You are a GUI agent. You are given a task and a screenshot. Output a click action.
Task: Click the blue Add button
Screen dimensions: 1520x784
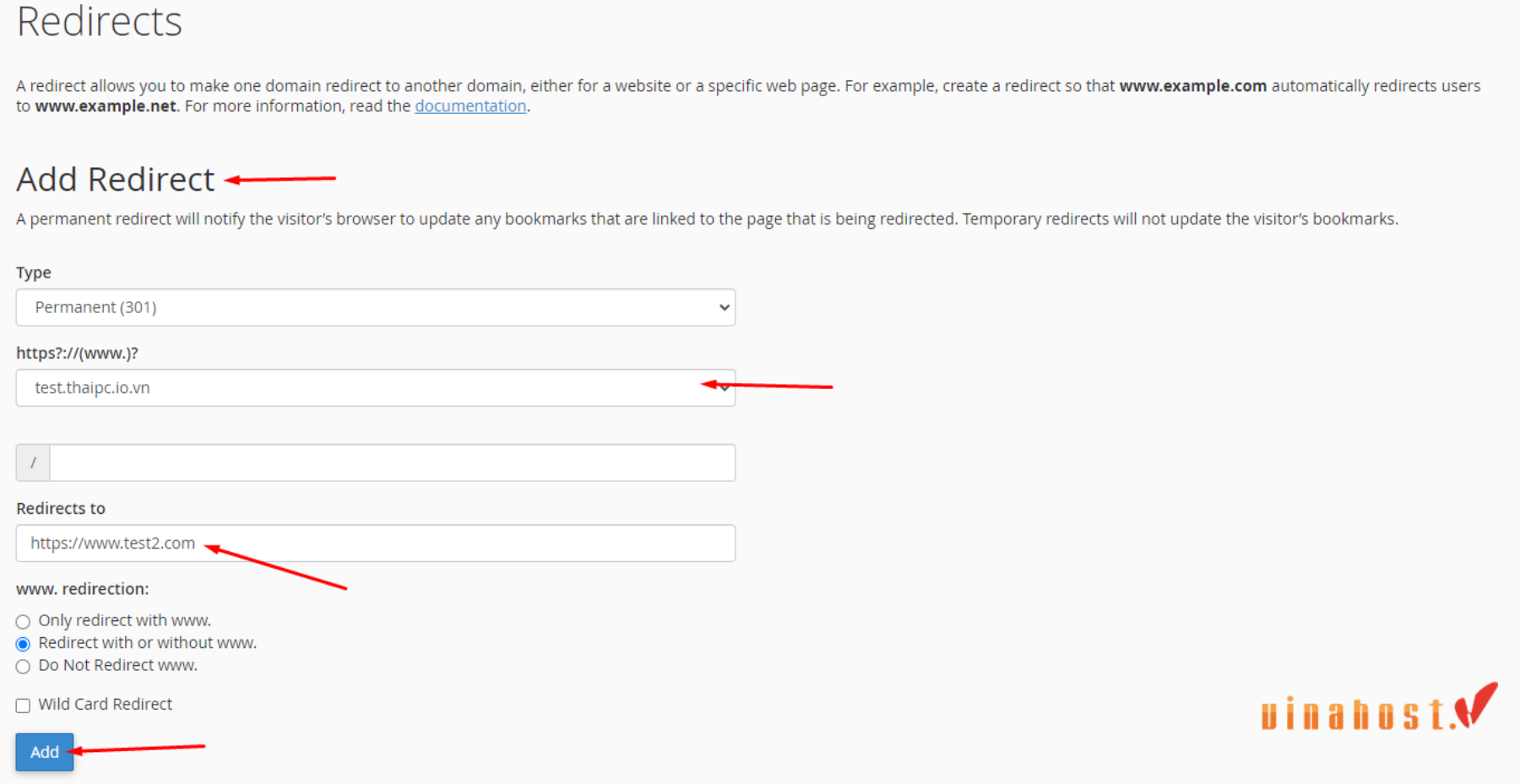pyautogui.click(x=45, y=752)
